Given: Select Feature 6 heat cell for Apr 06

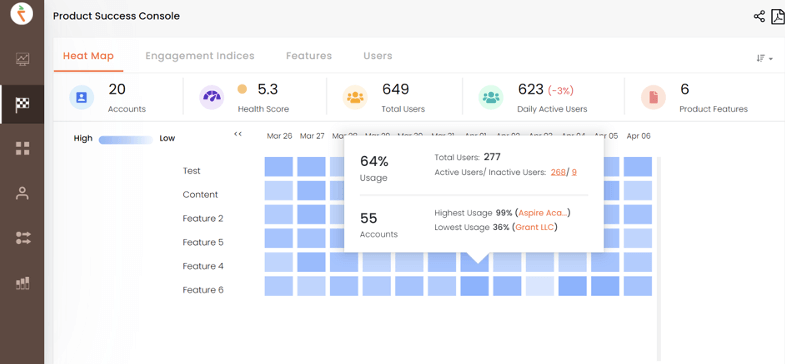Looking at the screenshot, I should 638,286.
